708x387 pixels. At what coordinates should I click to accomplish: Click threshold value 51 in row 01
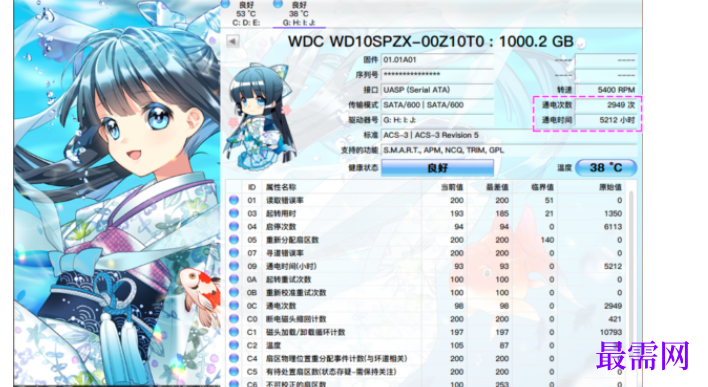(x=549, y=200)
